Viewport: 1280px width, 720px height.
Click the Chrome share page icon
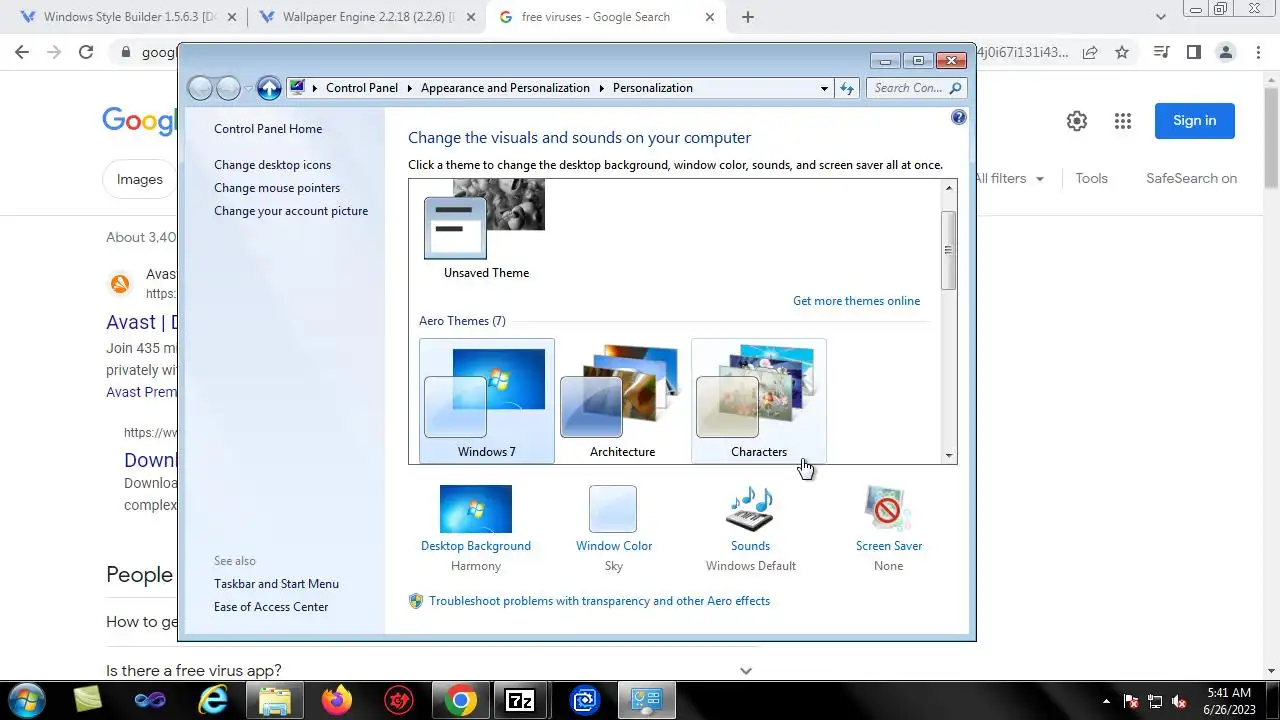1090,52
